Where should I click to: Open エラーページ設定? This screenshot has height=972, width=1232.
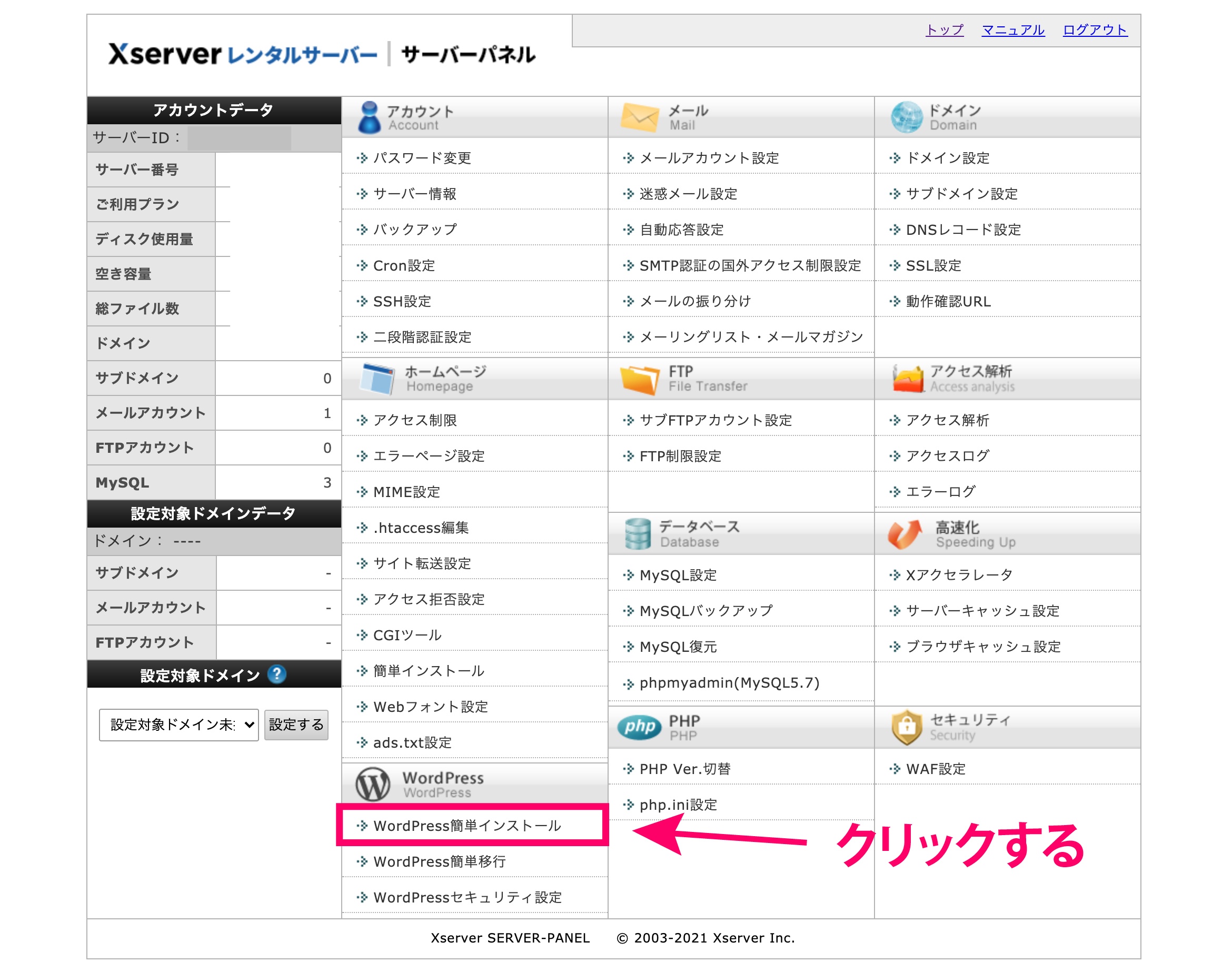(429, 456)
